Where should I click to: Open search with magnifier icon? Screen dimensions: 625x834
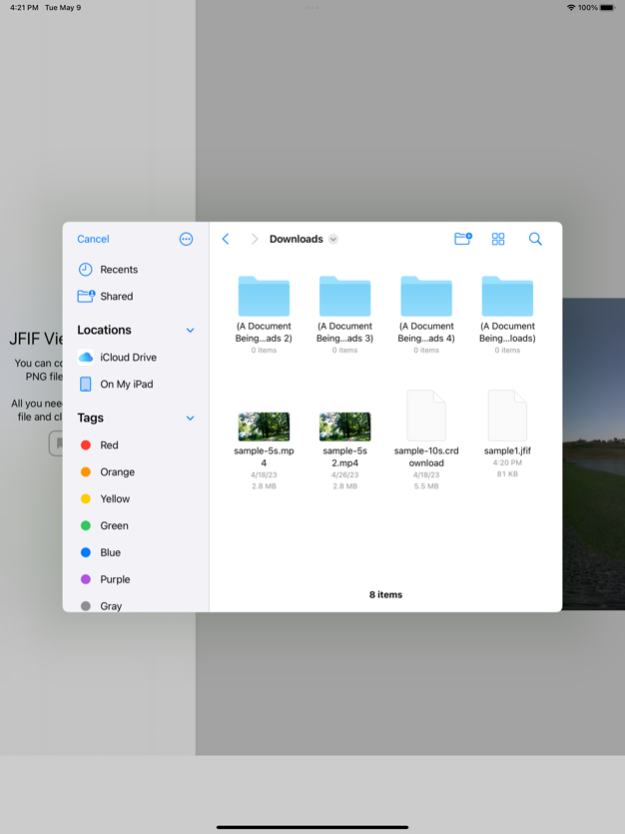point(535,239)
